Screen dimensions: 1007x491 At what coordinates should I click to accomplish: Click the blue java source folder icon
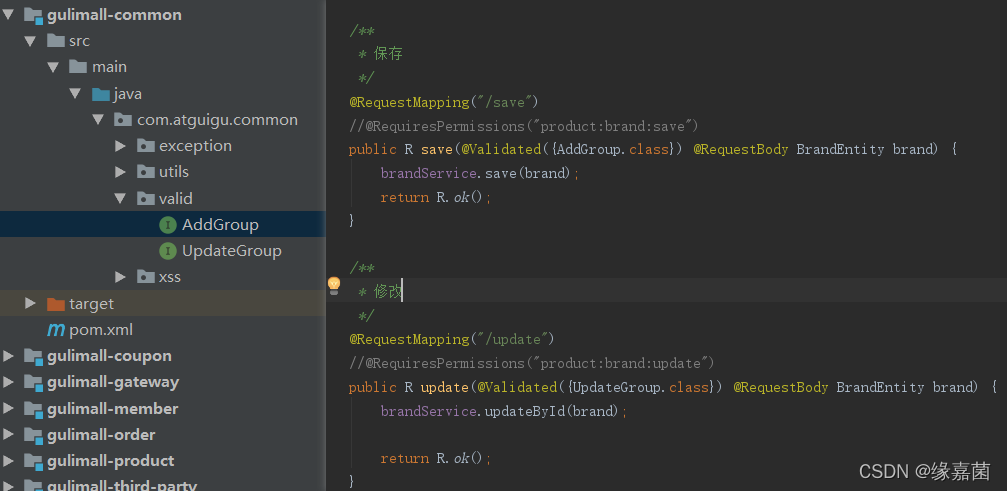click(101, 94)
